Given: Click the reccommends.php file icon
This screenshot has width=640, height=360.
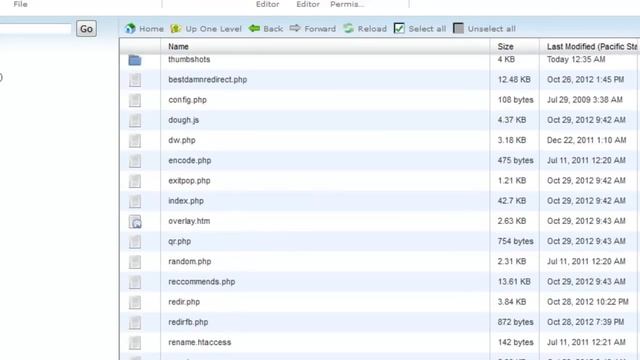Looking at the screenshot, I should click(135, 282).
